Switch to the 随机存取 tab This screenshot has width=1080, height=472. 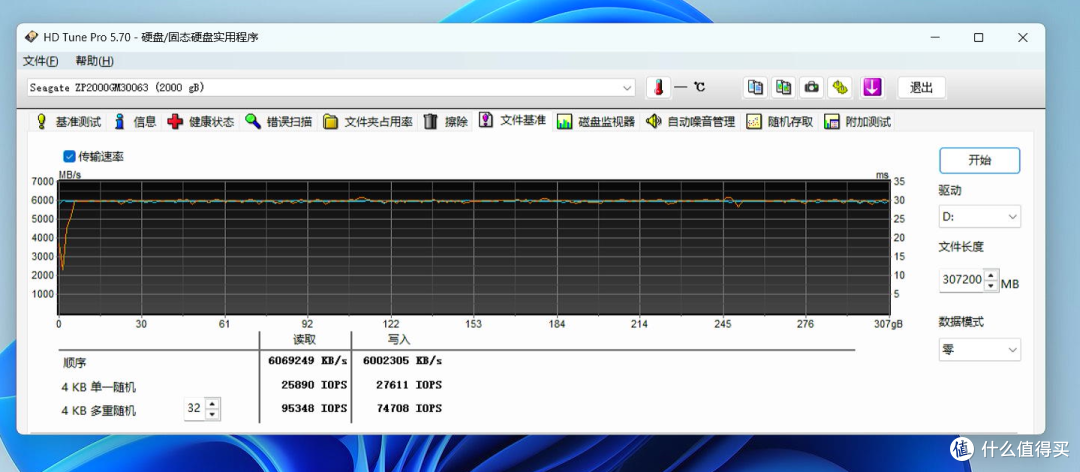(780, 122)
